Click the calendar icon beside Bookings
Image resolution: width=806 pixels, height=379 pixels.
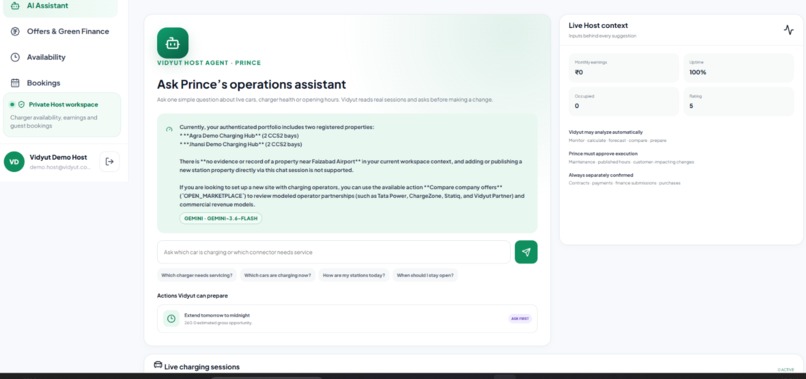(15, 83)
